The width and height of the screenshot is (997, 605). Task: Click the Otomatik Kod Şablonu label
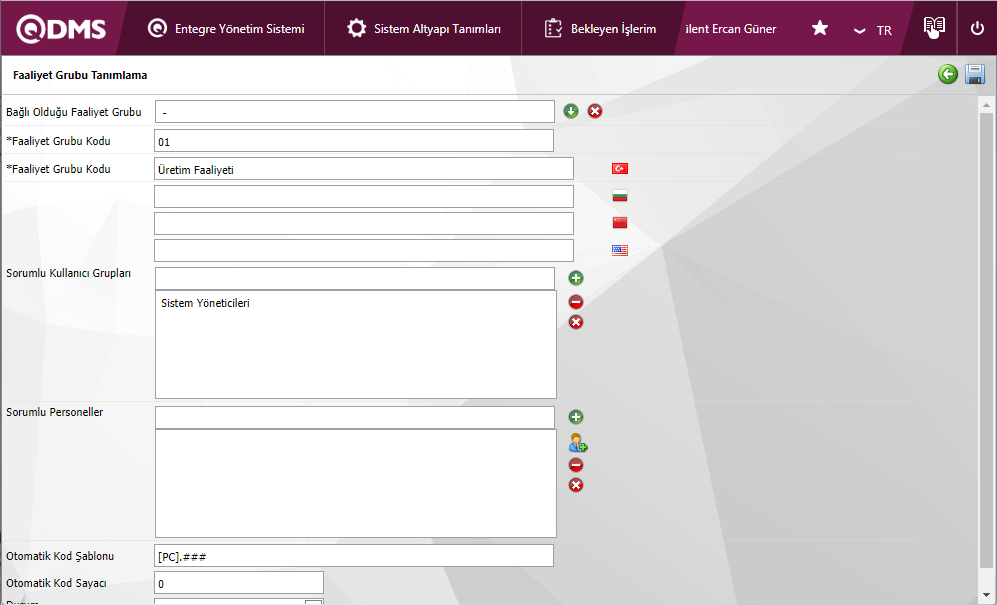pyautogui.click(x=60, y=556)
